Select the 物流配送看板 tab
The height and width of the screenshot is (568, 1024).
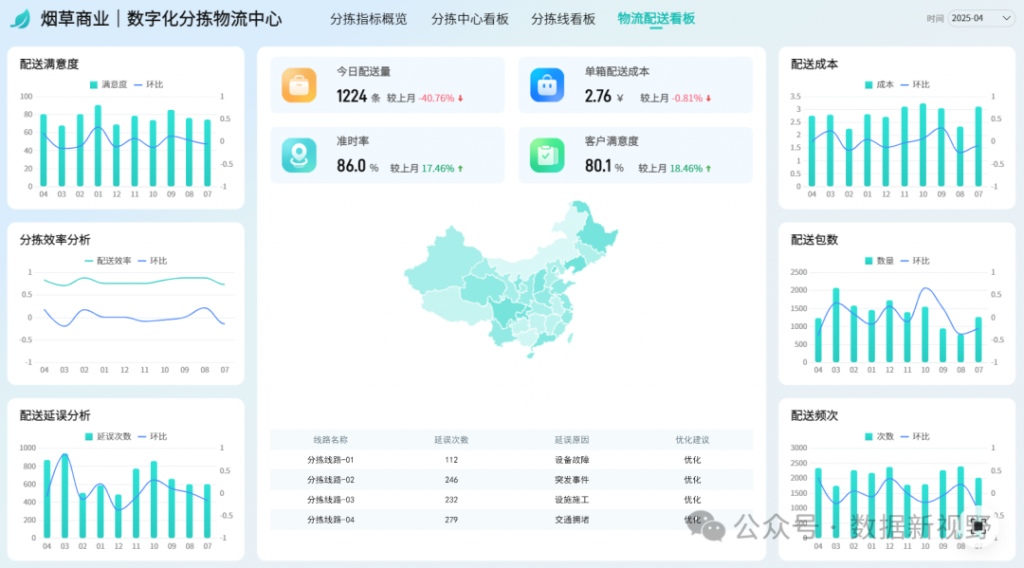point(656,19)
